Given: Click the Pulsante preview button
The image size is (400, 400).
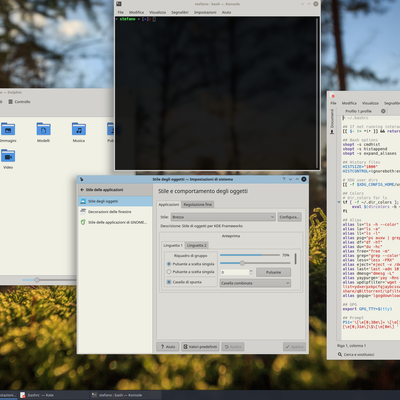Looking at the screenshot, I should pyautogui.click(x=273, y=272).
